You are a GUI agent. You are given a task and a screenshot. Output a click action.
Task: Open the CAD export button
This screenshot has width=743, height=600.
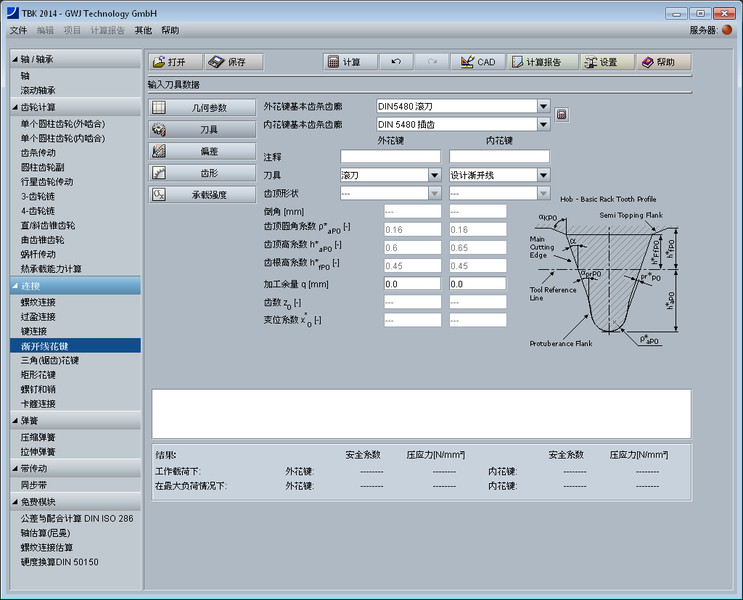click(x=477, y=62)
